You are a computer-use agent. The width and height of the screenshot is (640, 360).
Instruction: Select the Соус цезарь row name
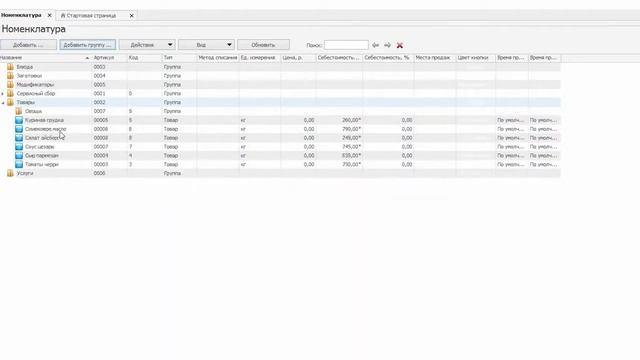coord(40,147)
